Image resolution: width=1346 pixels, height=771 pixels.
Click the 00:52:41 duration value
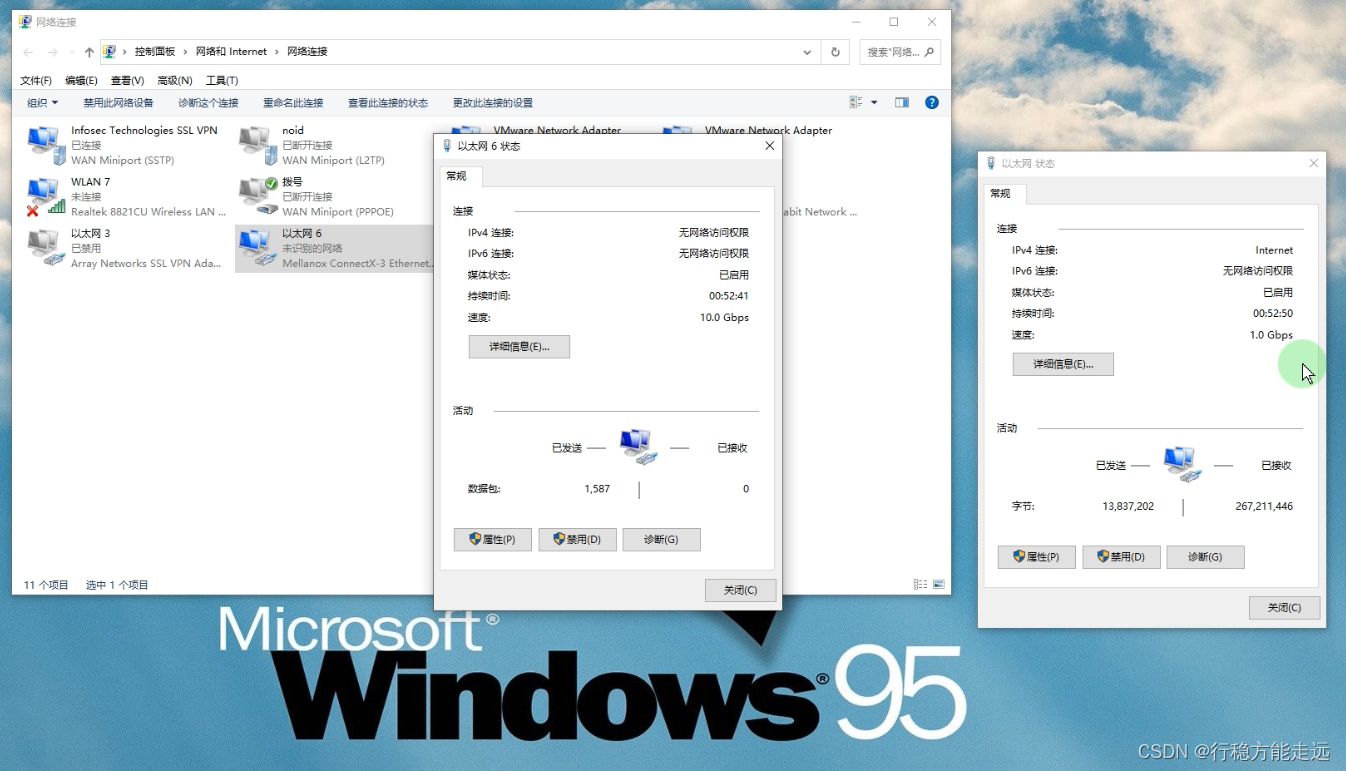729,296
